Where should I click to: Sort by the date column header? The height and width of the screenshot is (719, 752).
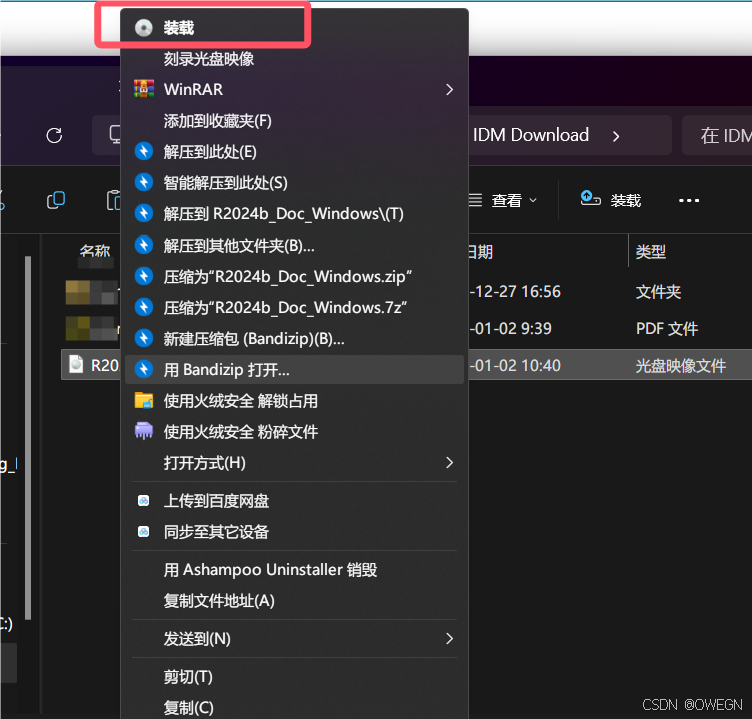(x=480, y=251)
